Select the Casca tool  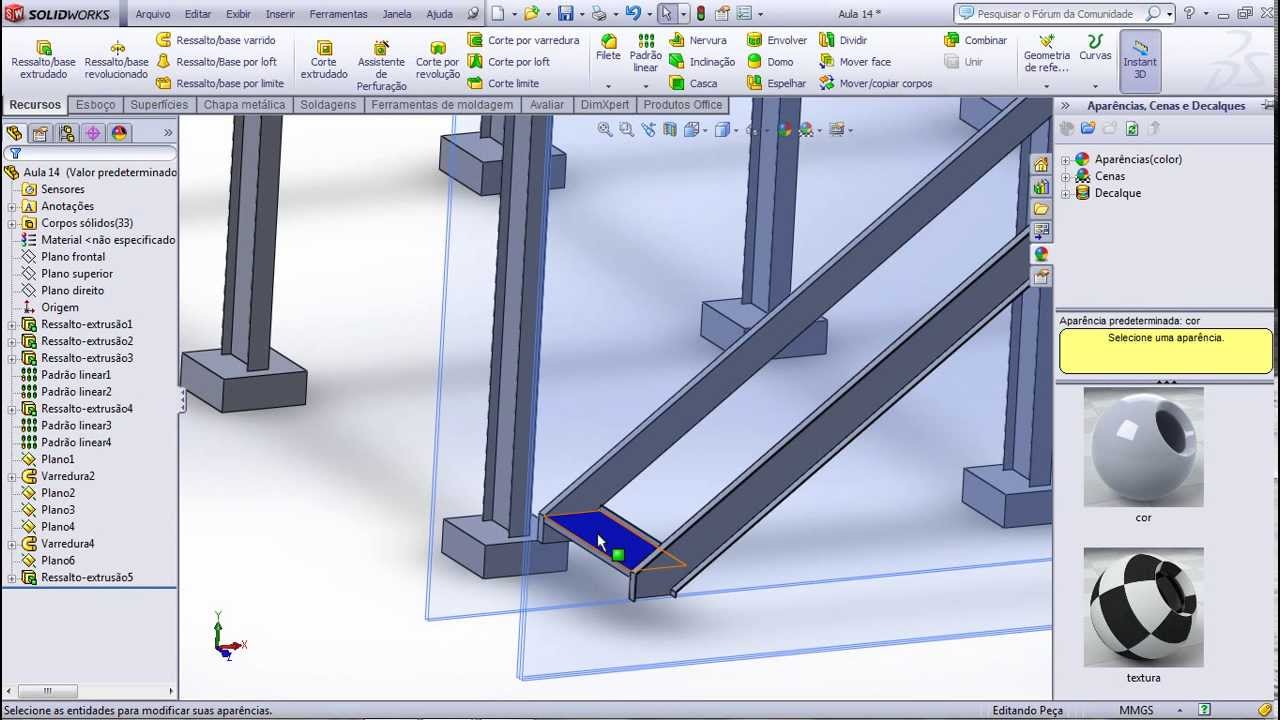click(x=693, y=84)
